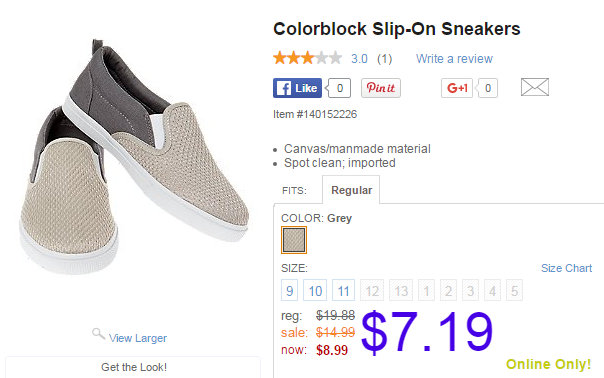604x378 pixels.
Task: Select size 10
Action: pos(315,290)
